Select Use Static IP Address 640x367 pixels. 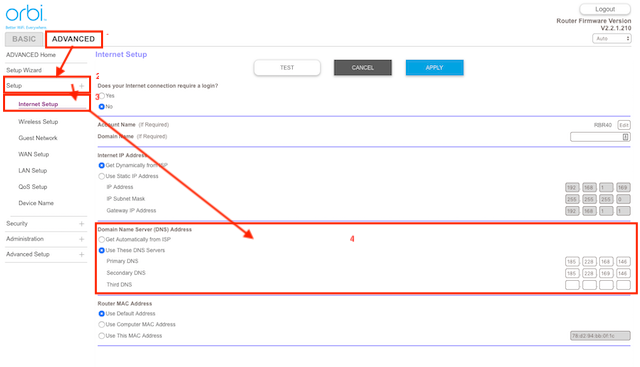point(102,176)
